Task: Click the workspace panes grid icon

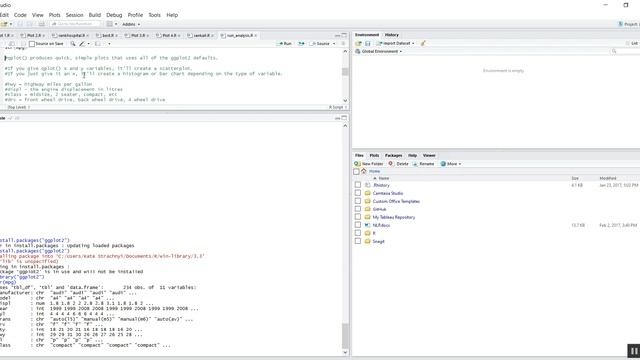Action: (111, 24)
